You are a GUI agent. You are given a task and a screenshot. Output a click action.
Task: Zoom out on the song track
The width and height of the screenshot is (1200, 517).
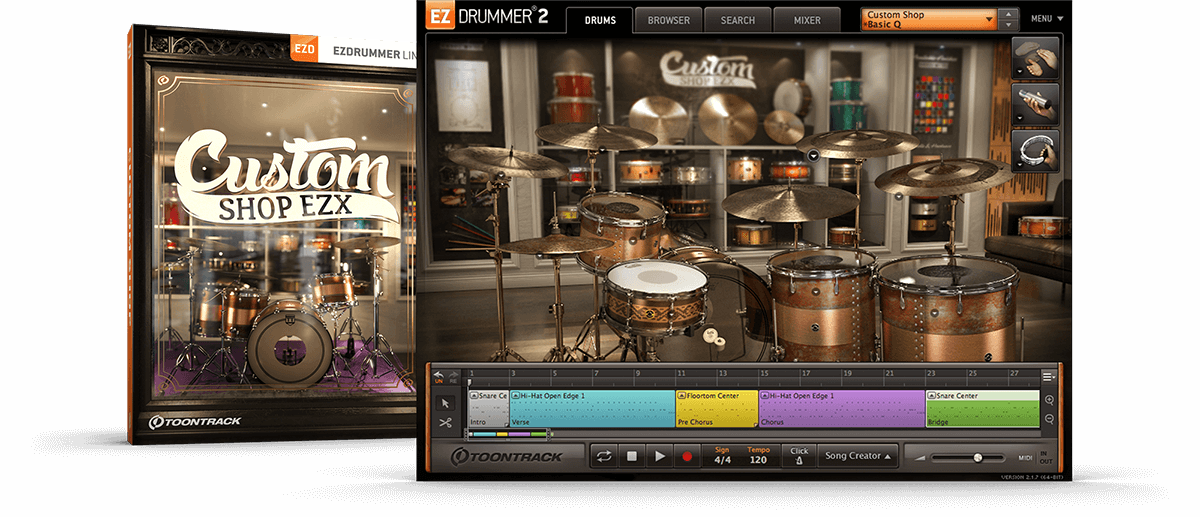1049,419
